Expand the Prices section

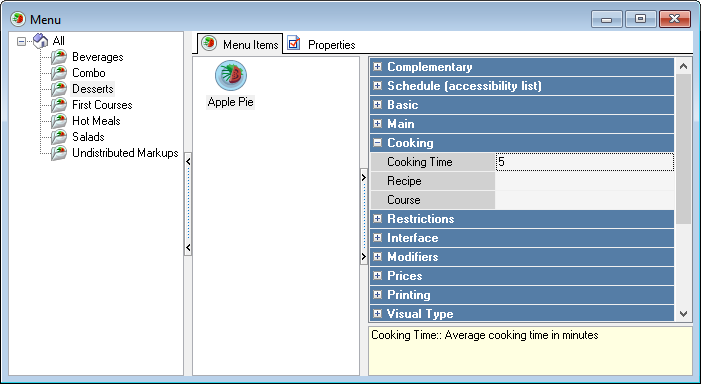pos(378,275)
